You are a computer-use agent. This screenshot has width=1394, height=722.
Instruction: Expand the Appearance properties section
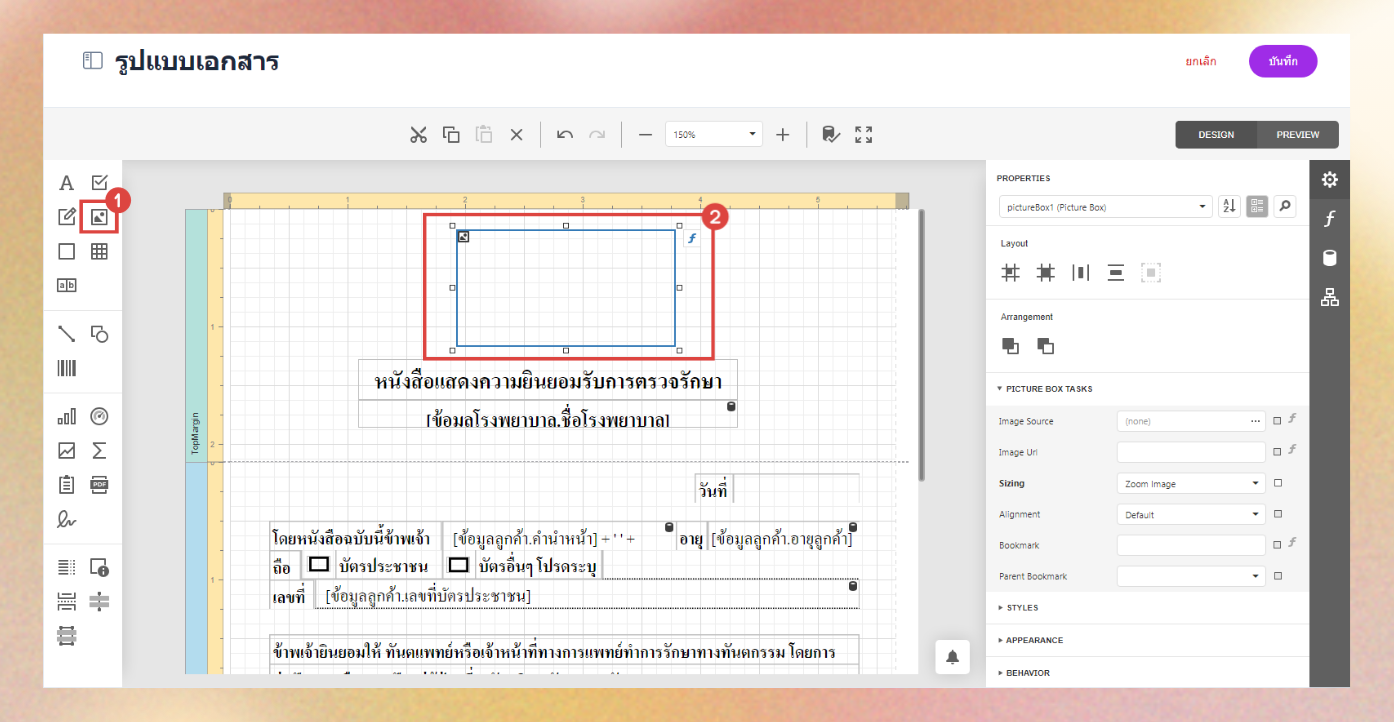pos(1035,640)
